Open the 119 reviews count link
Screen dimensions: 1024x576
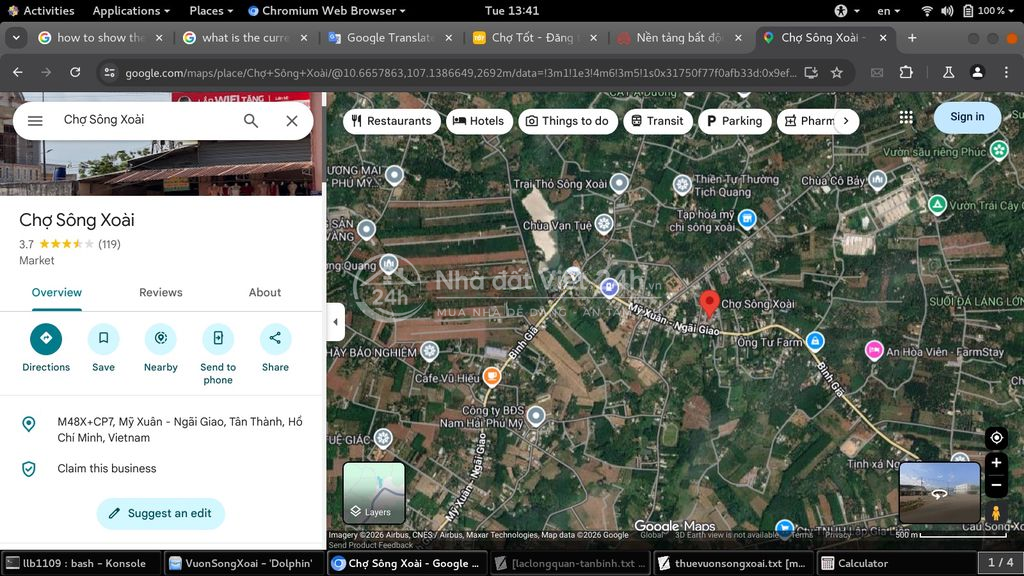(x=109, y=244)
